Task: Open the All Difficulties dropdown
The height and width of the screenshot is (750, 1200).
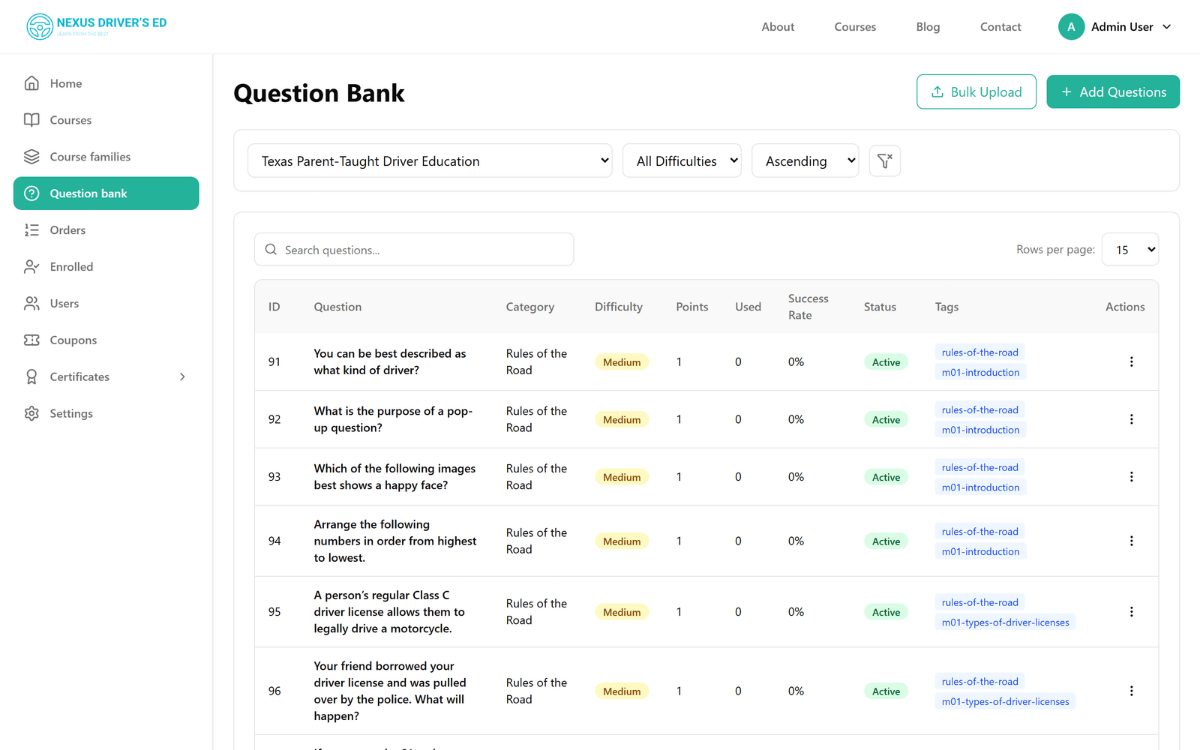Action: tap(682, 161)
